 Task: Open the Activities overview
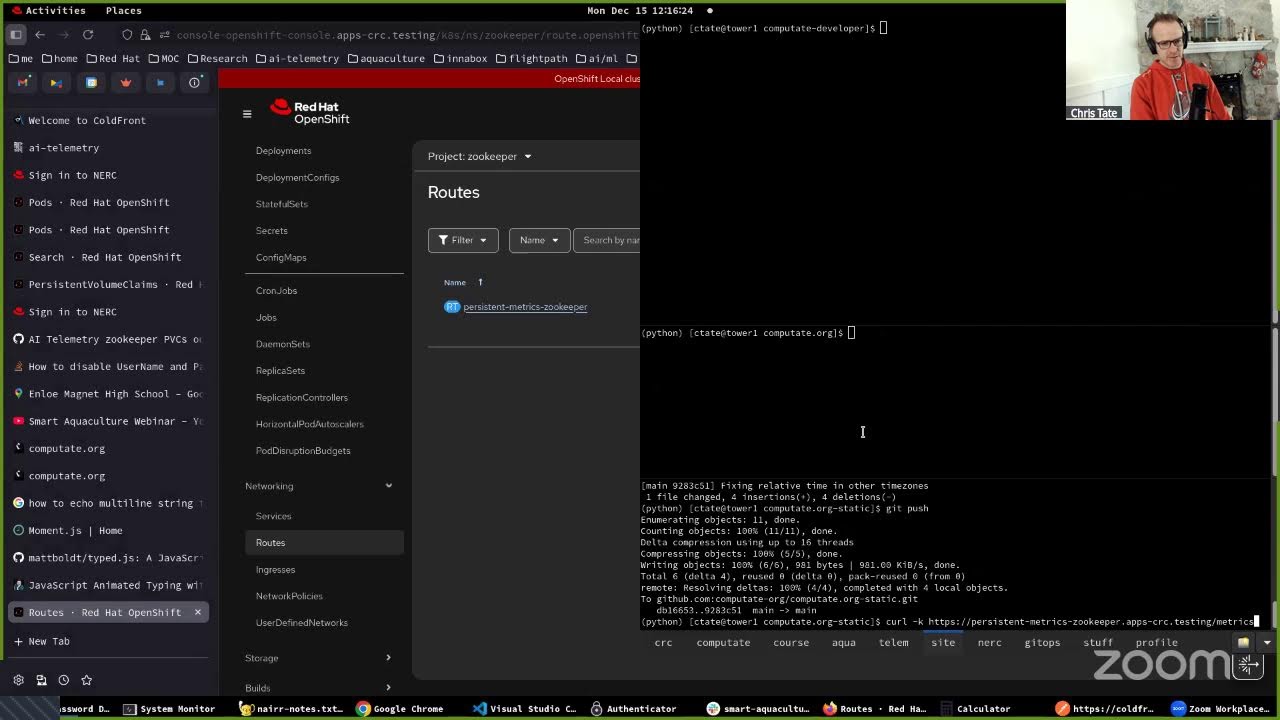coord(49,10)
